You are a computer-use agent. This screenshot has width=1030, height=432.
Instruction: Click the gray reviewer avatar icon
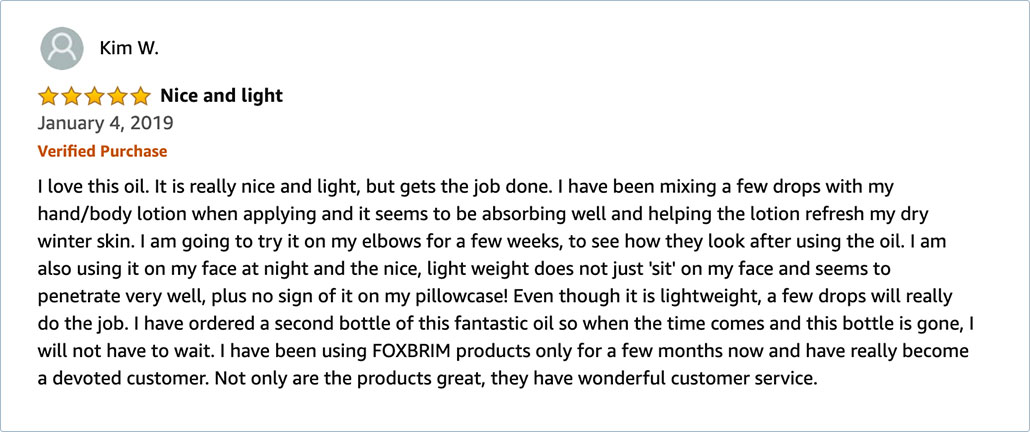pos(62,49)
